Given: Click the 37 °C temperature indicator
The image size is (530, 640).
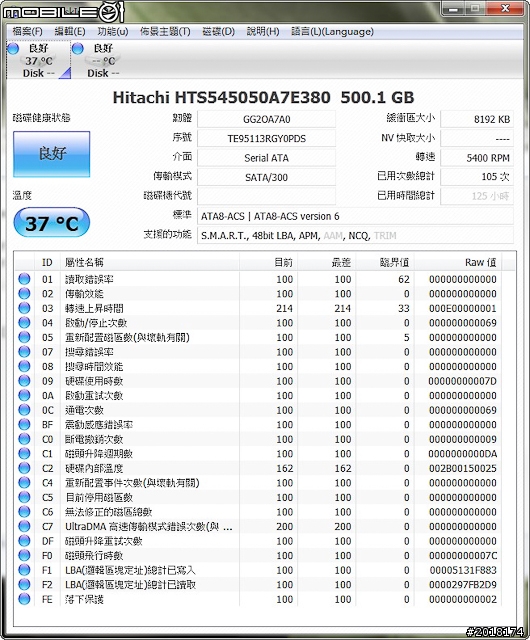Looking at the screenshot, I should 51,223.
